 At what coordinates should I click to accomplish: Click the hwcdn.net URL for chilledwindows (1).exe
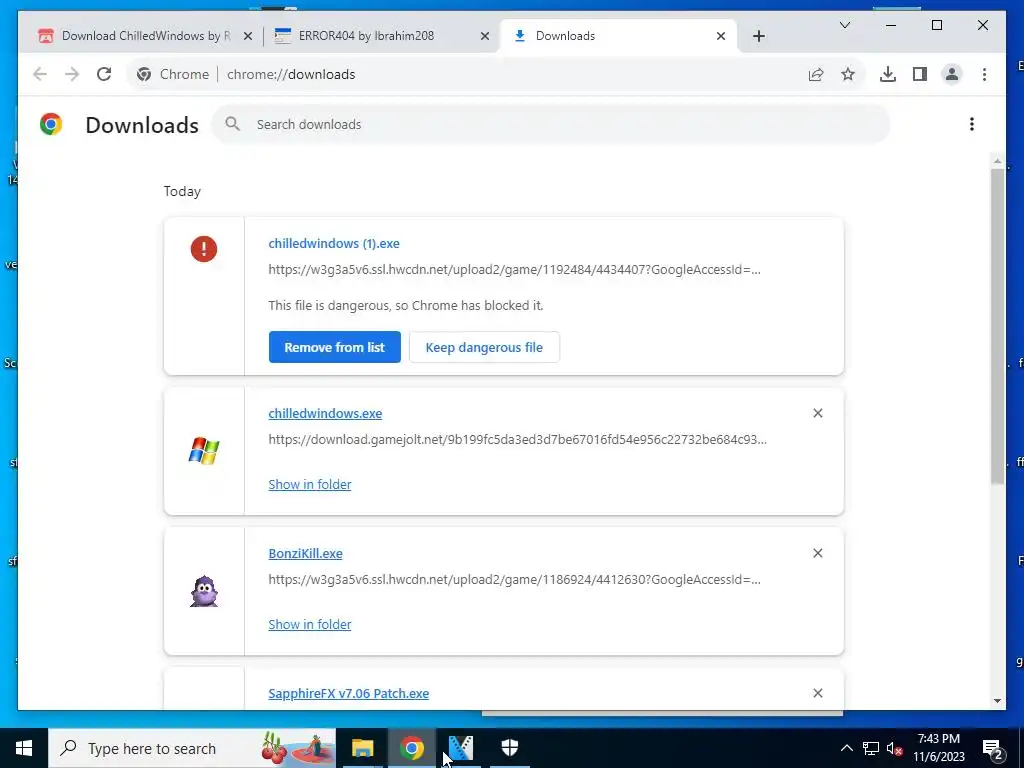515,269
